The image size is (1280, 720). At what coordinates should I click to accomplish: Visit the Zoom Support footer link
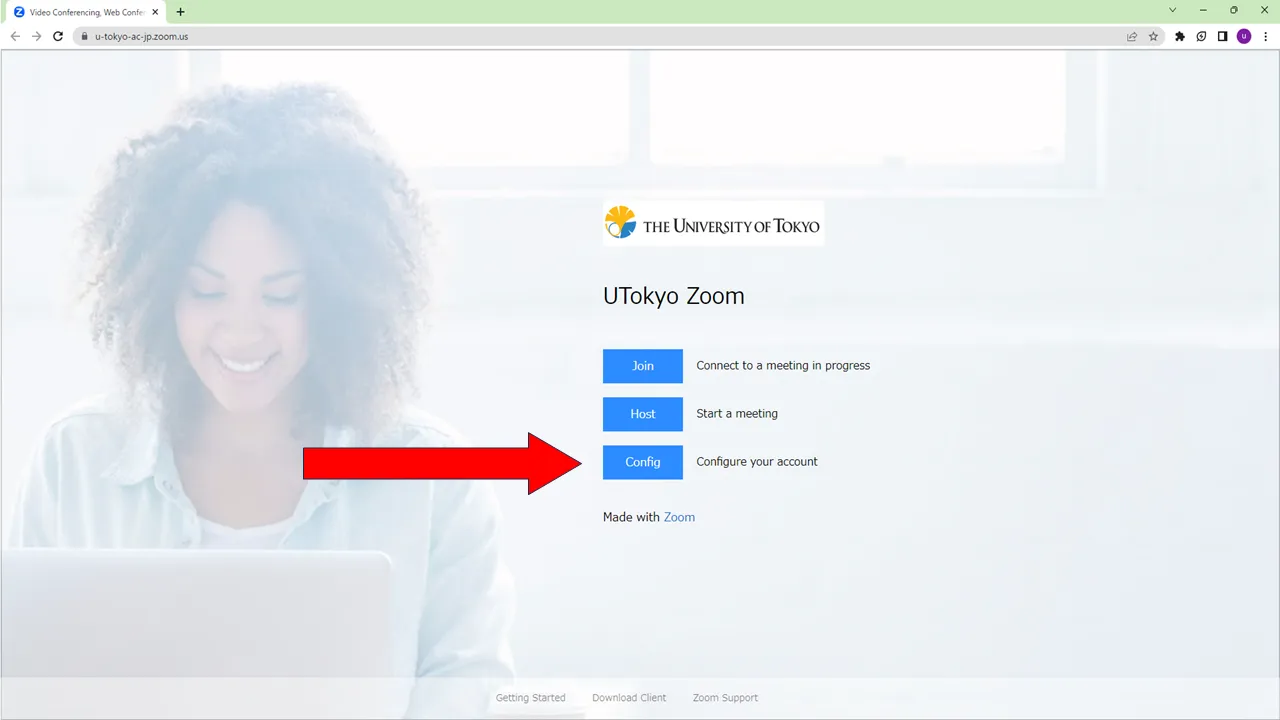click(x=725, y=698)
